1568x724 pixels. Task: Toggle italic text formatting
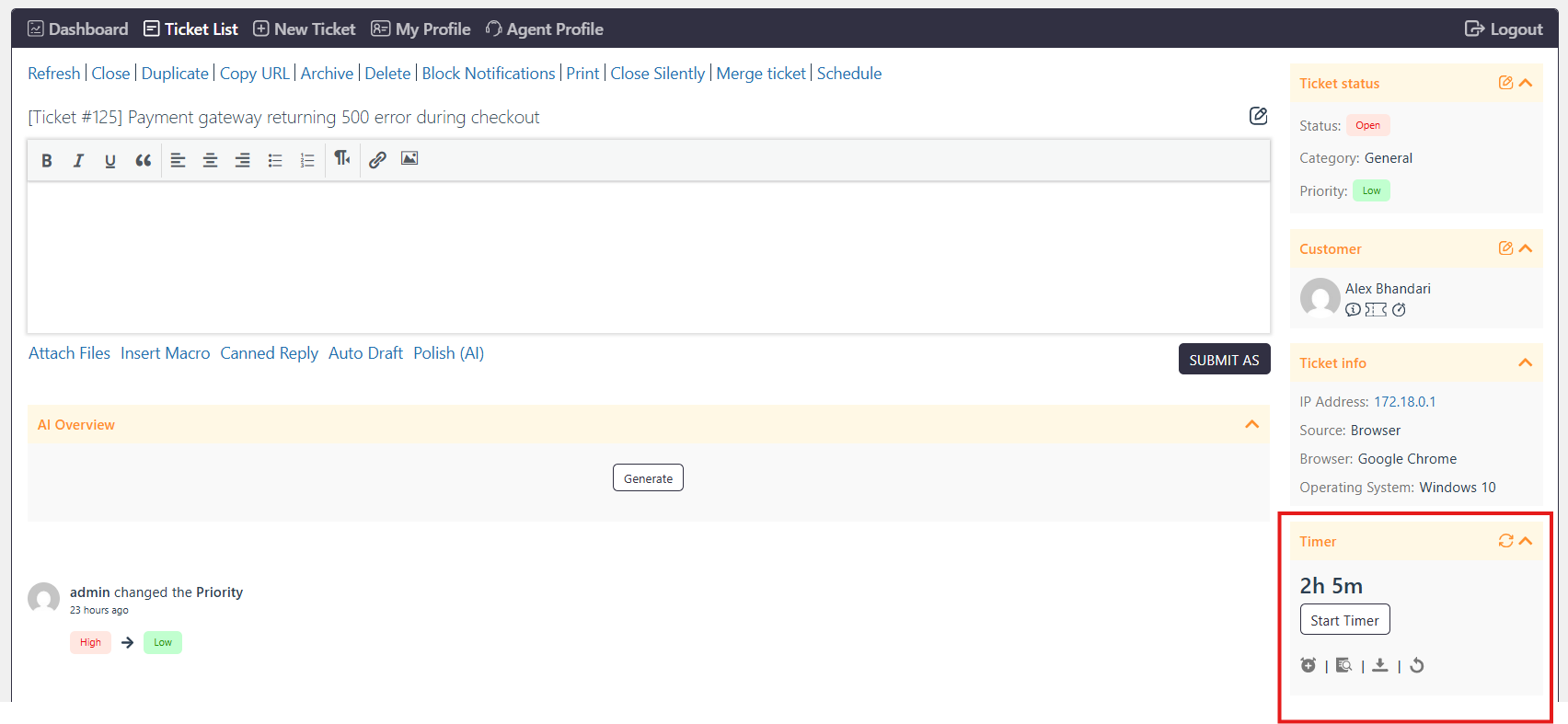click(78, 160)
